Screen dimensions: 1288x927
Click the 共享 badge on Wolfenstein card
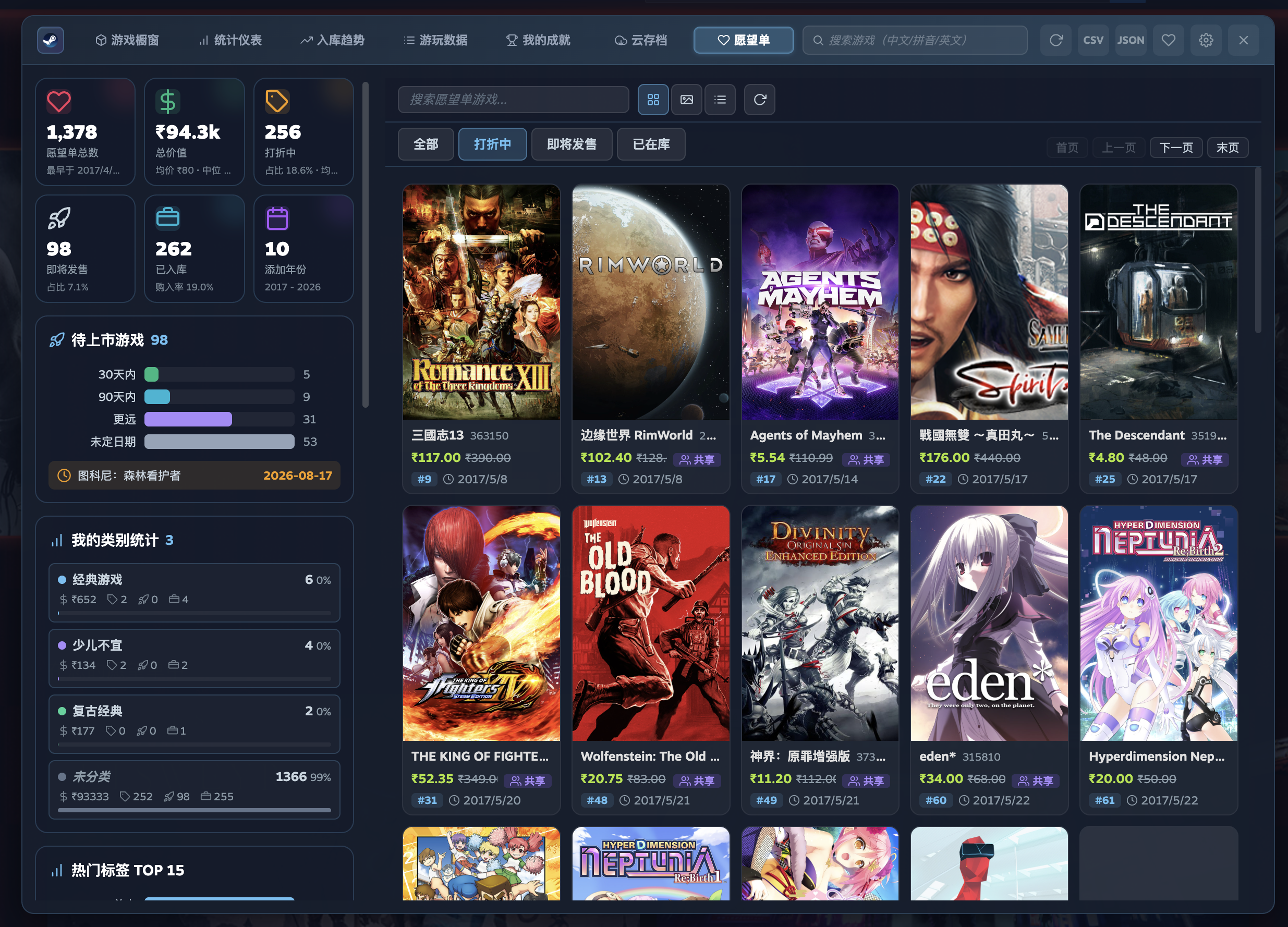(x=697, y=780)
